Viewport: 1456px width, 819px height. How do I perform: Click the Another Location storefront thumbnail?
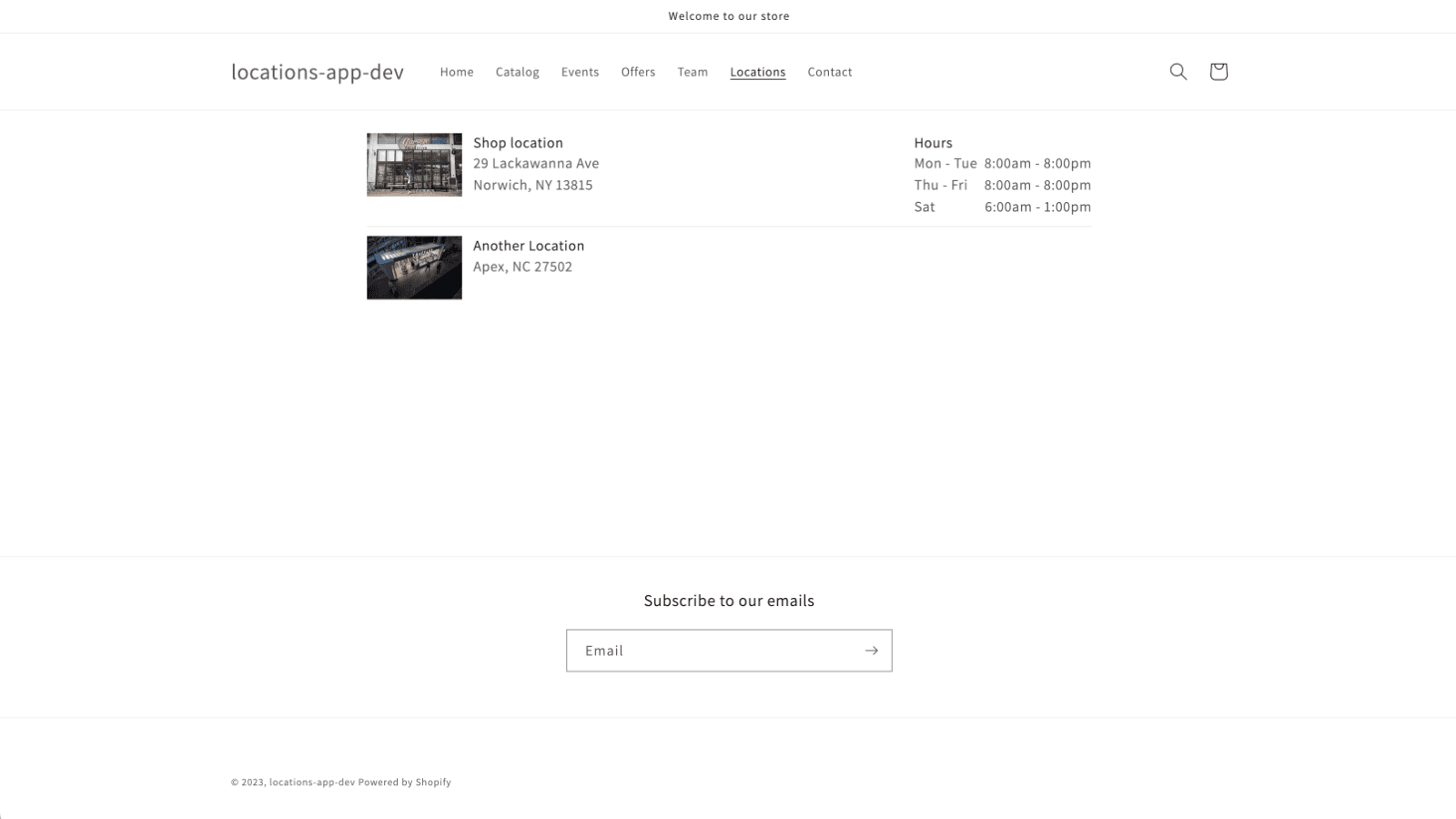click(x=414, y=267)
